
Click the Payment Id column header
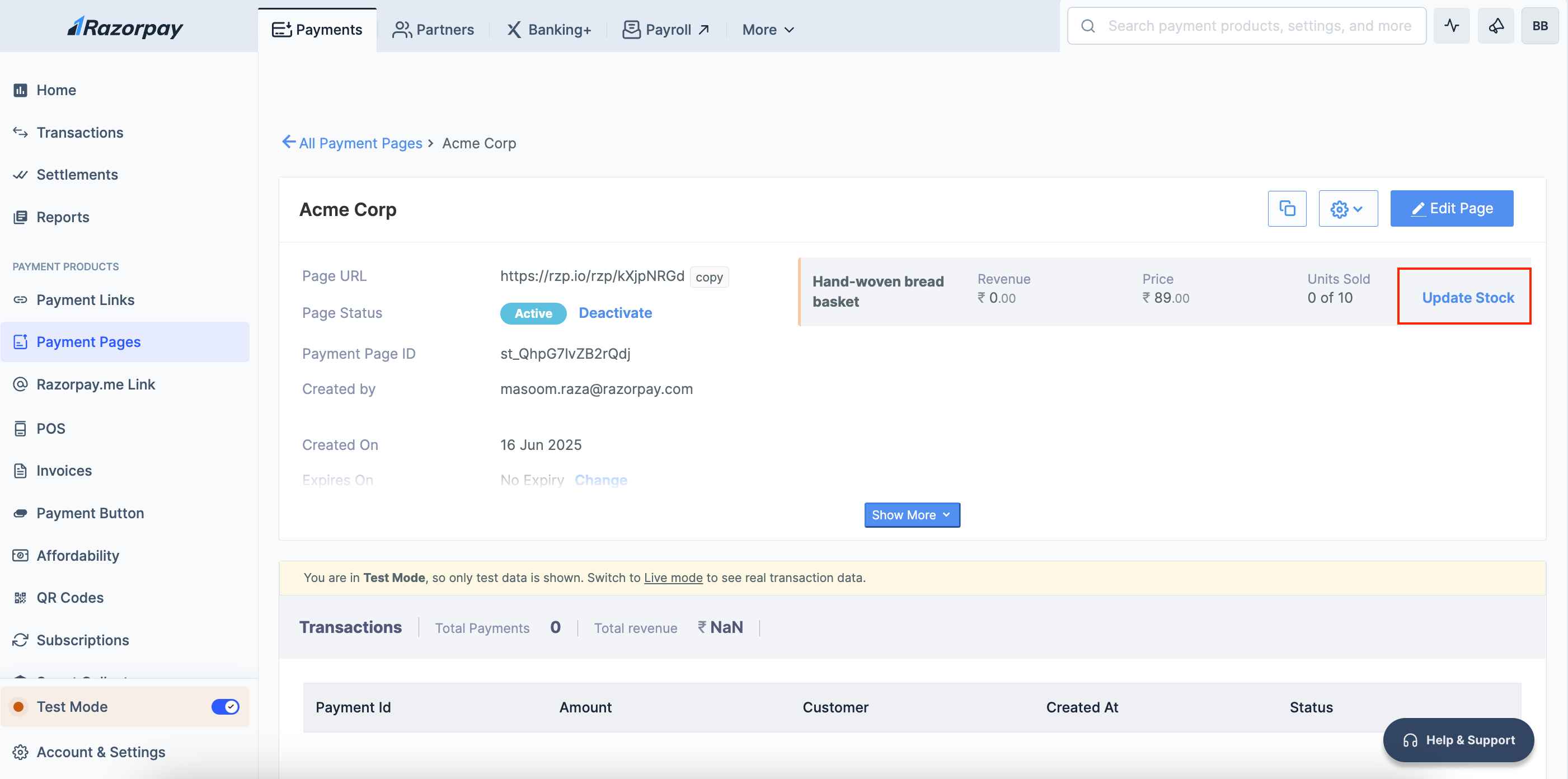(353, 707)
